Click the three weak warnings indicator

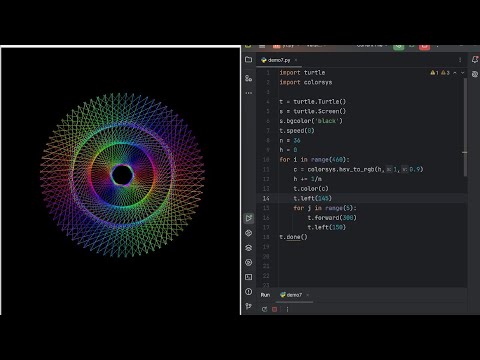pyautogui.click(x=445, y=72)
